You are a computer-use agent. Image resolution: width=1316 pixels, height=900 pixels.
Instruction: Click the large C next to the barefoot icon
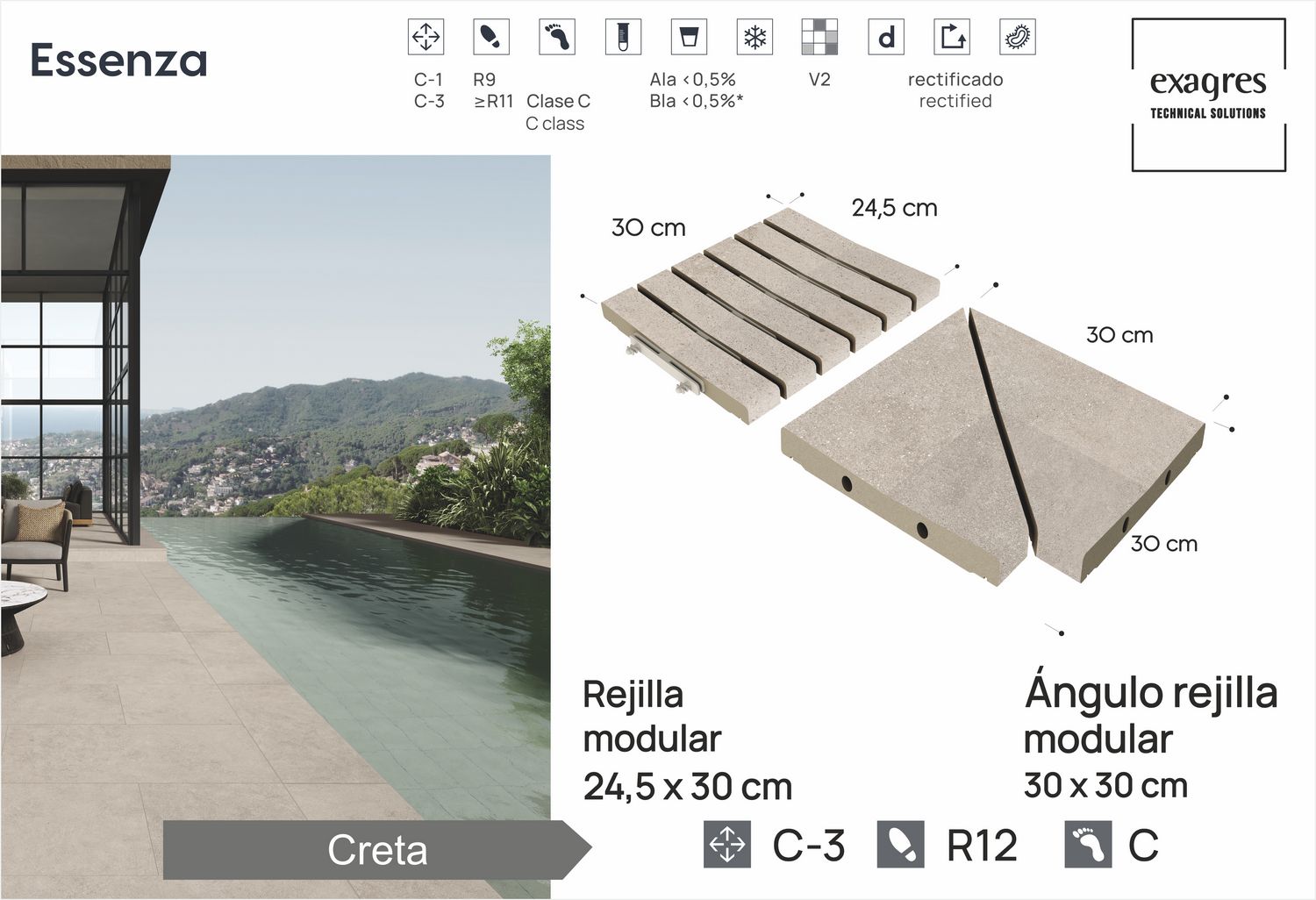(1143, 846)
